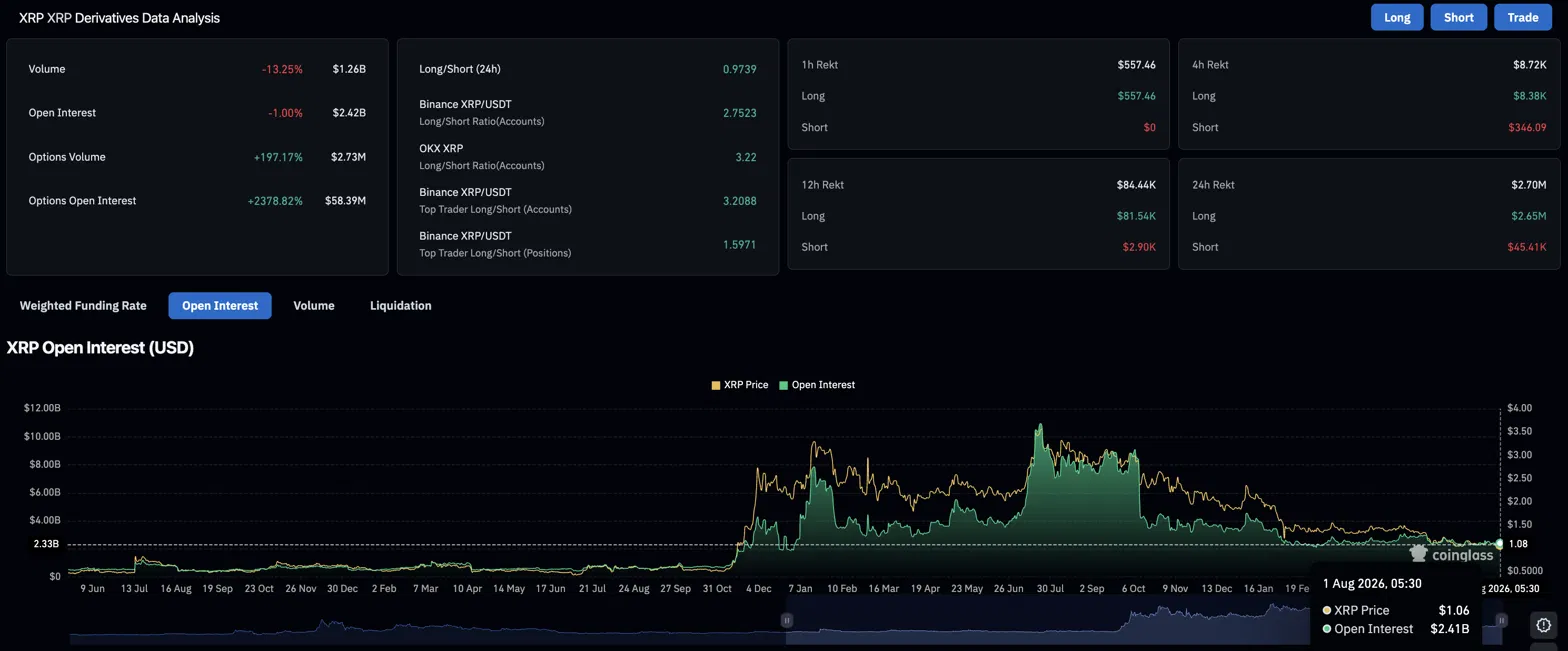The height and width of the screenshot is (651, 1568).
Task: Click the 4h Rekt total $8.72K
Action: tap(1529, 65)
